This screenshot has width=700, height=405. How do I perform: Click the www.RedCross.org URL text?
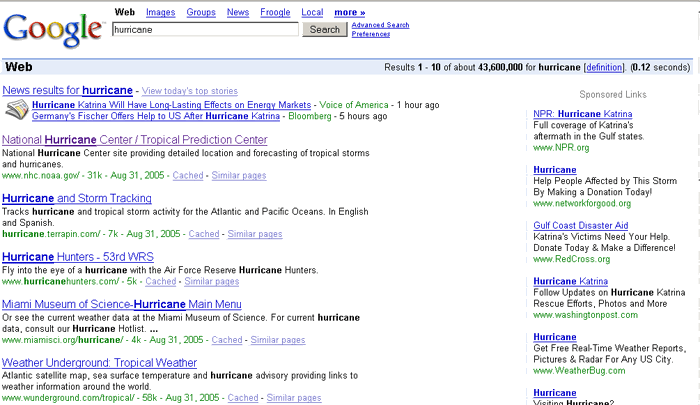point(571,259)
